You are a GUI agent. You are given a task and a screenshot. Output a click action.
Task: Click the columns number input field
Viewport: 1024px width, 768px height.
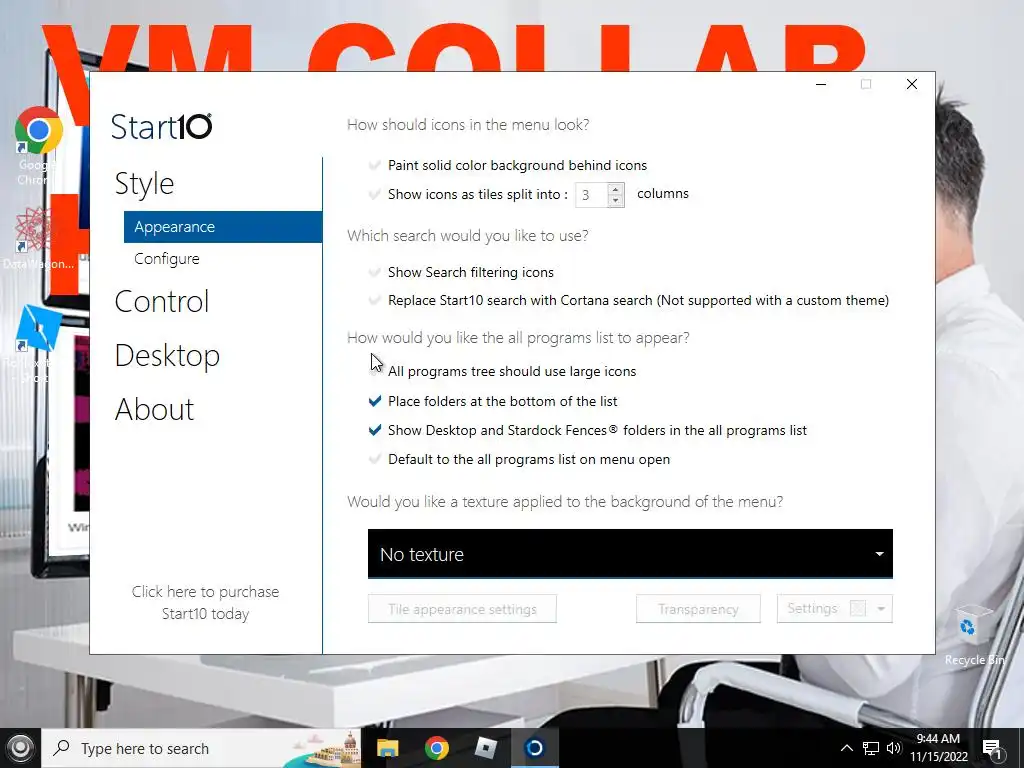click(x=591, y=195)
